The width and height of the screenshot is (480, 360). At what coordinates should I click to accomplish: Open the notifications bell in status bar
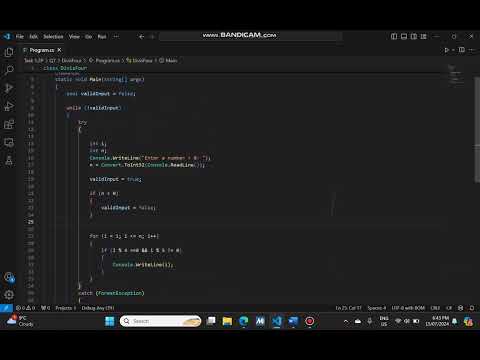(x=472, y=308)
